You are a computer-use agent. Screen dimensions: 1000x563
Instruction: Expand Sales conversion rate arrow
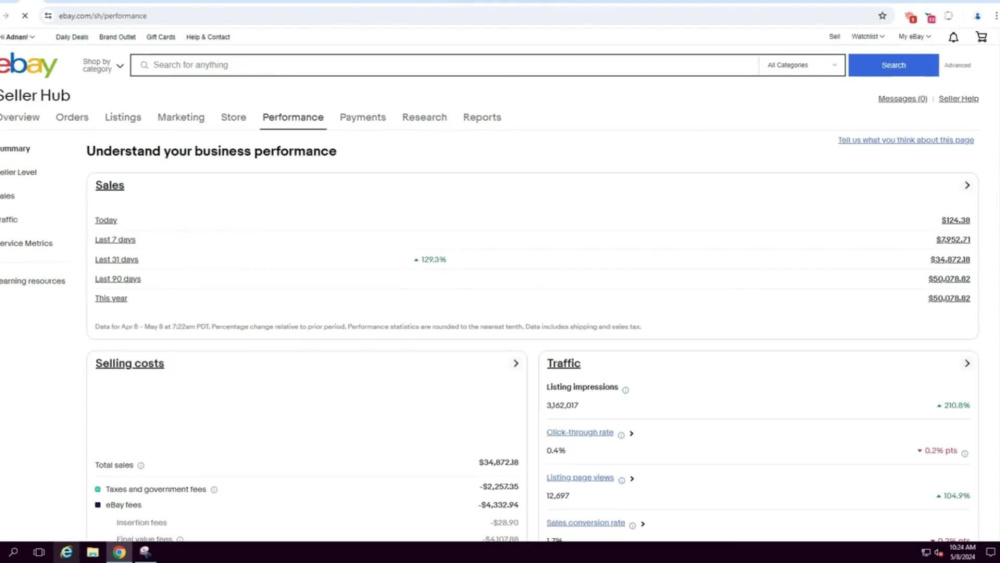click(x=643, y=524)
